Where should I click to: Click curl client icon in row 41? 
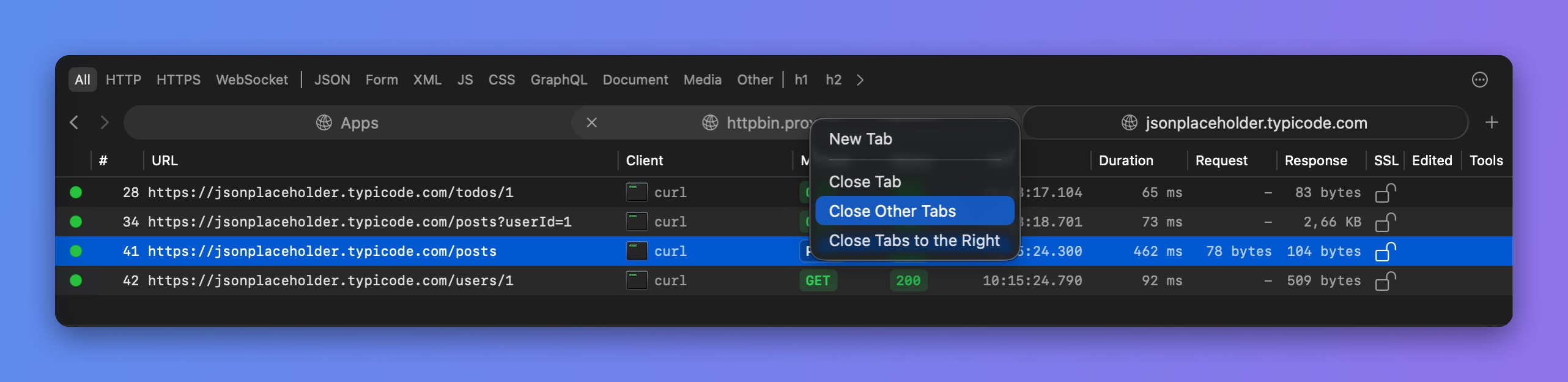coord(637,251)
